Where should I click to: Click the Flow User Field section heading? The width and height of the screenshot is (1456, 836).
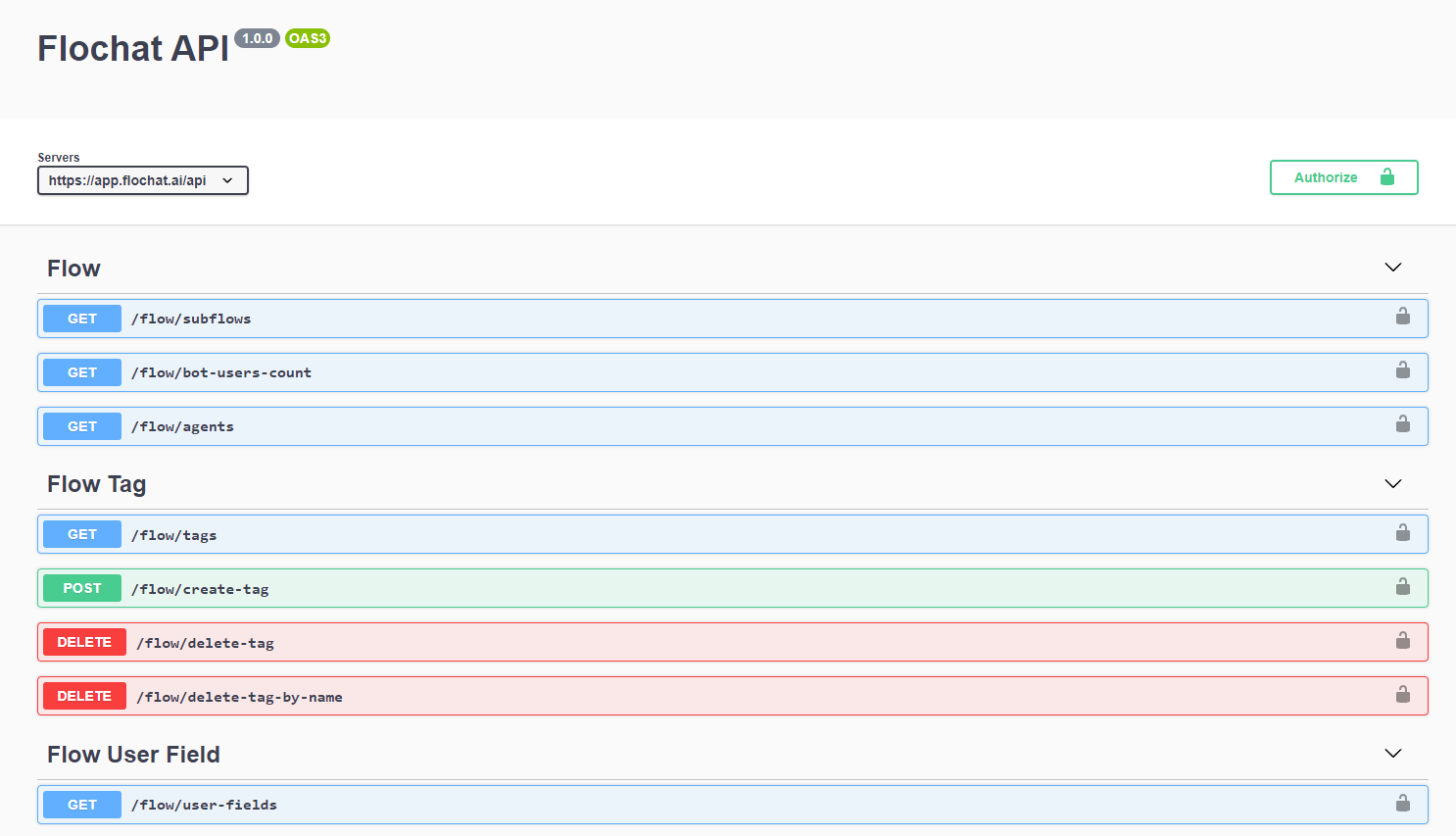pos(133,755)
